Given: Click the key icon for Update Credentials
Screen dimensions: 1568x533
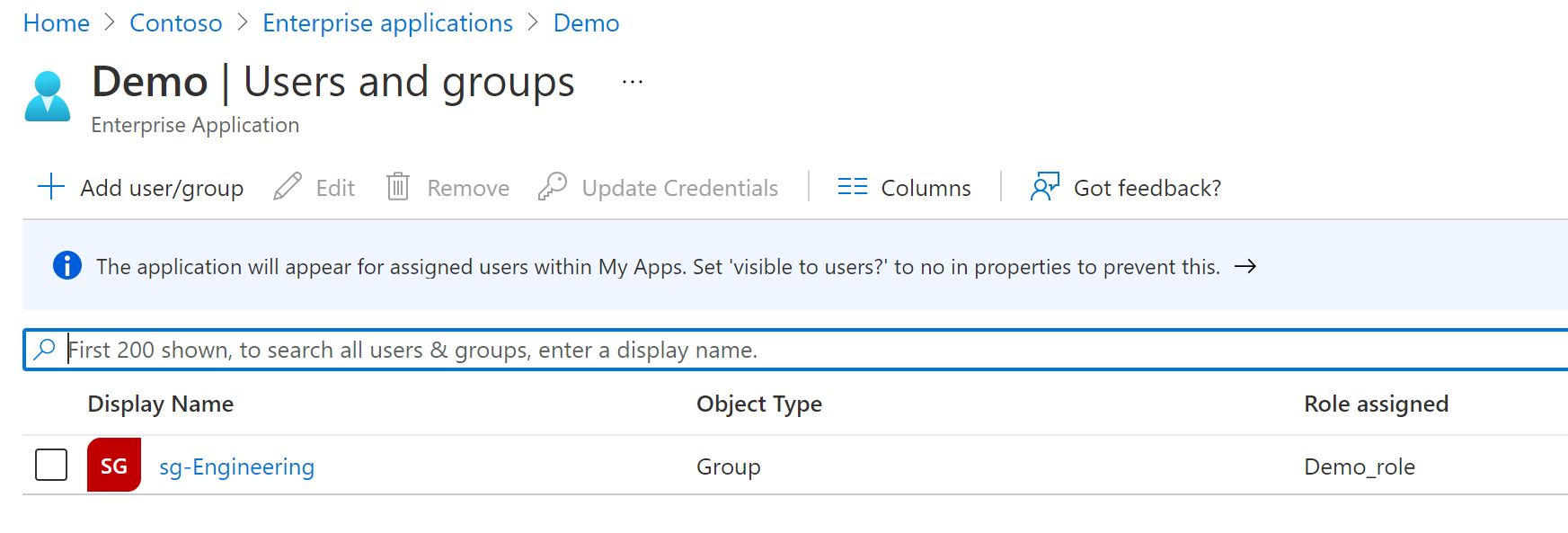Looking at the screenshot, I should [x=553, y=187].
